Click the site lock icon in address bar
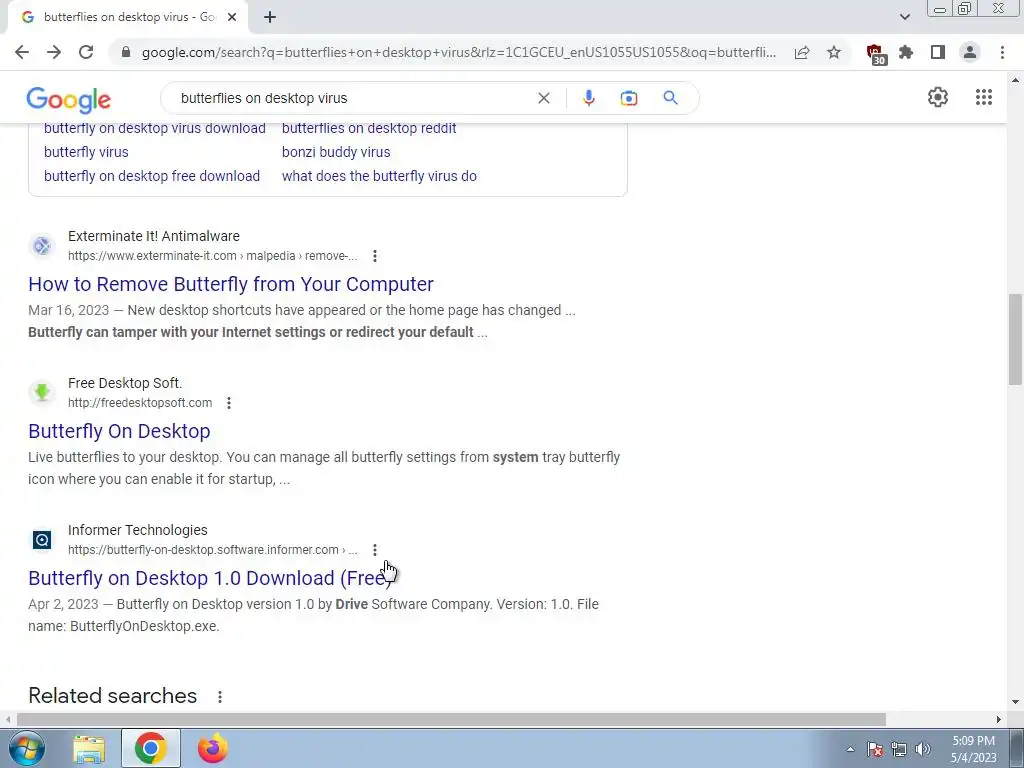This screenshot has width=1024, height=768. point(126,52)
